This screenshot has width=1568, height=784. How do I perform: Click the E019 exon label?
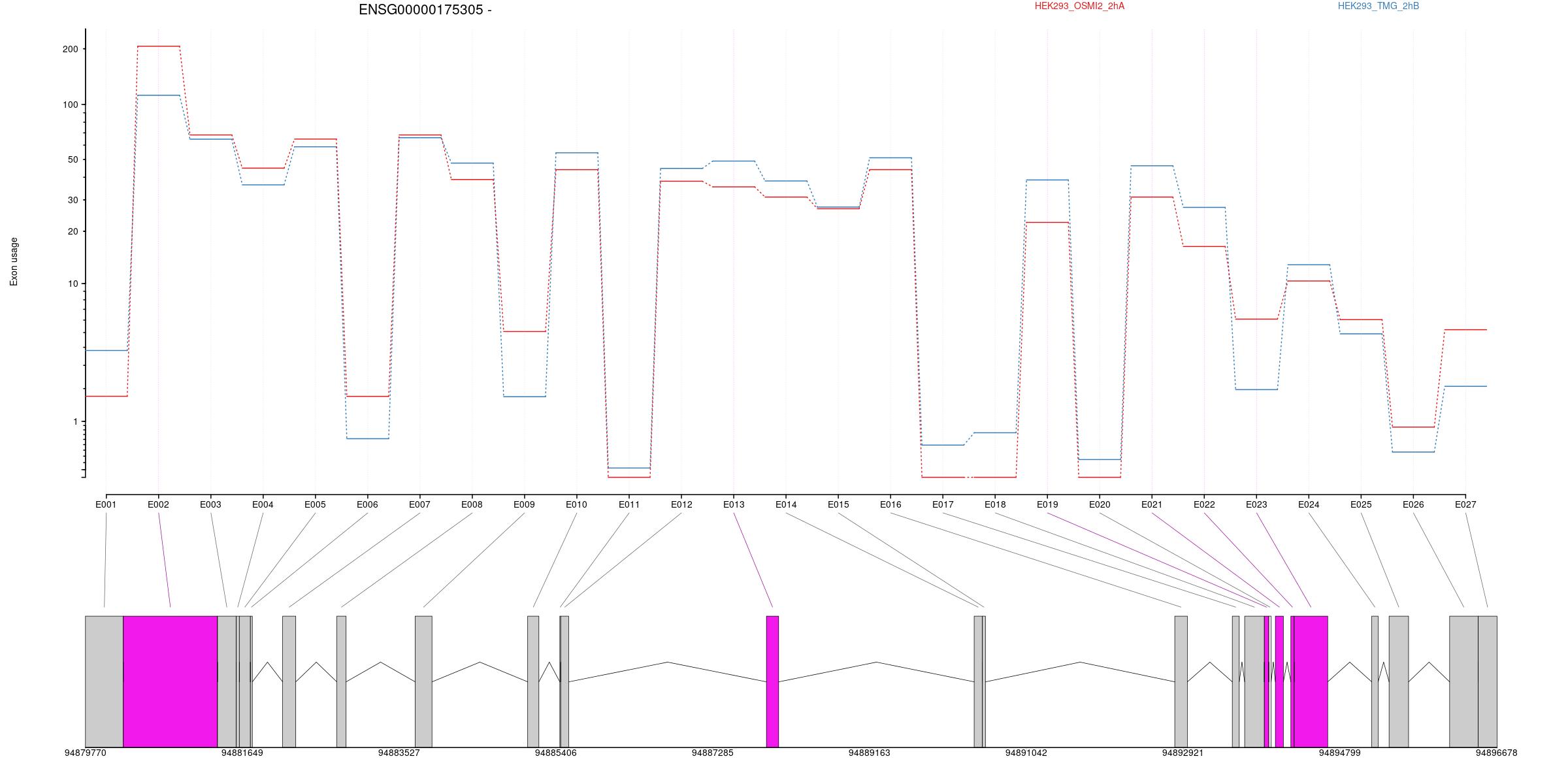(x=1047, y=504)
